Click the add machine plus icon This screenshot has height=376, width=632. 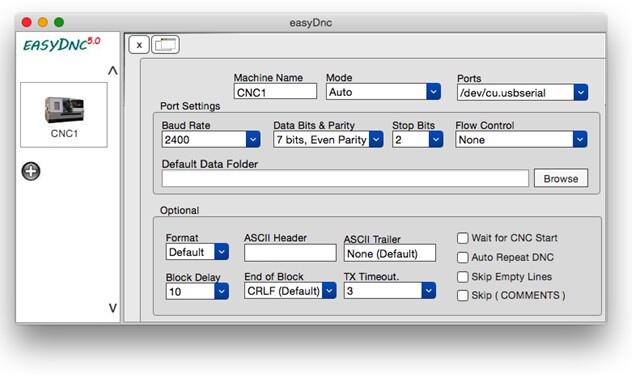pyautogui.click(x=31, y=171)
